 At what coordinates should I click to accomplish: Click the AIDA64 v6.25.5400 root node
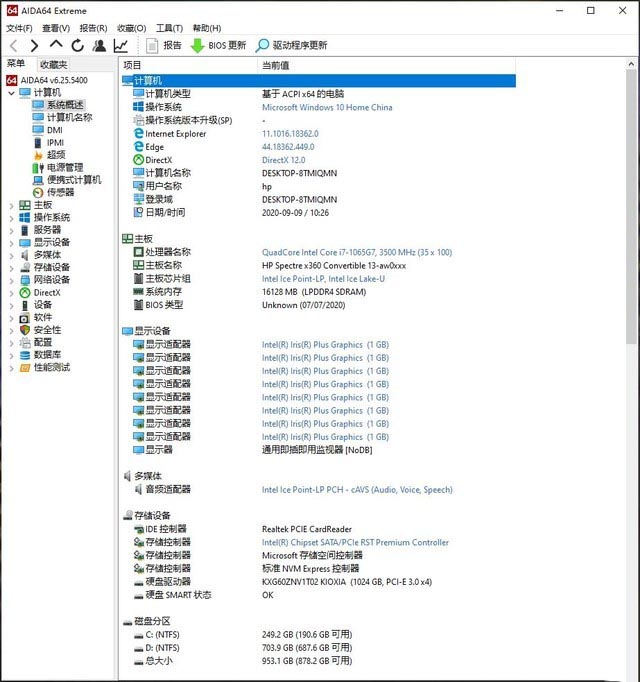click(x=54, y=80)
